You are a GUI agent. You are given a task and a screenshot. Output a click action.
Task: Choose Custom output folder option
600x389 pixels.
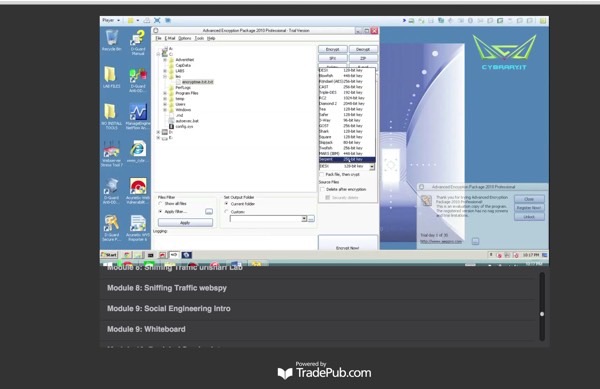coord(227,212)
